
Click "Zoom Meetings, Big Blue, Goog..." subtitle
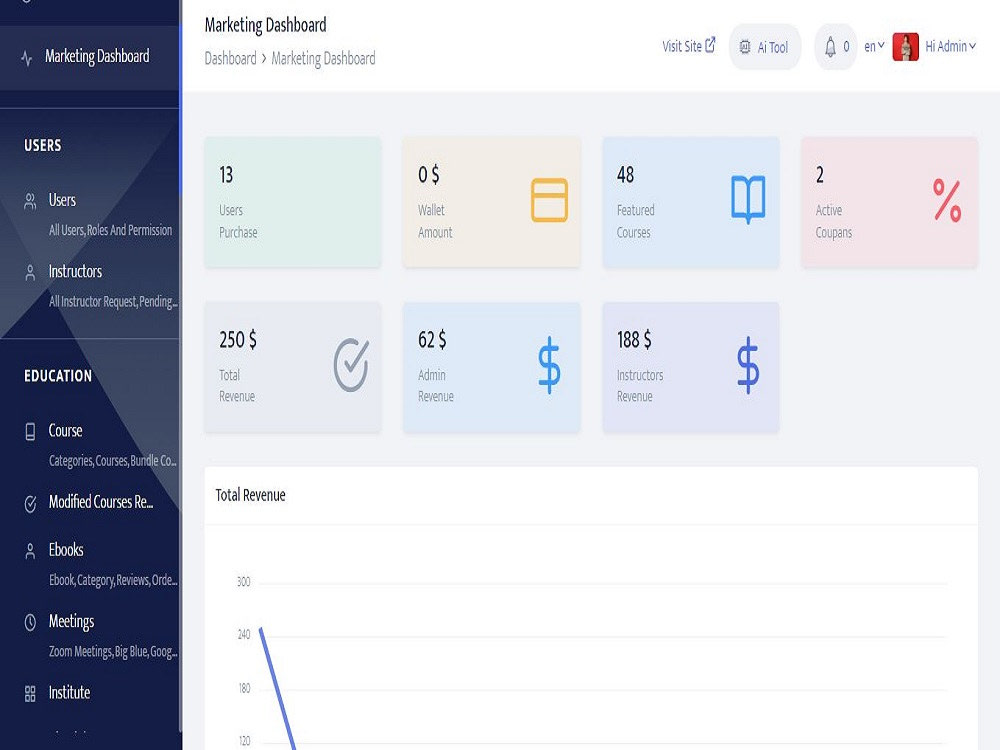click(x=113, y=652)
